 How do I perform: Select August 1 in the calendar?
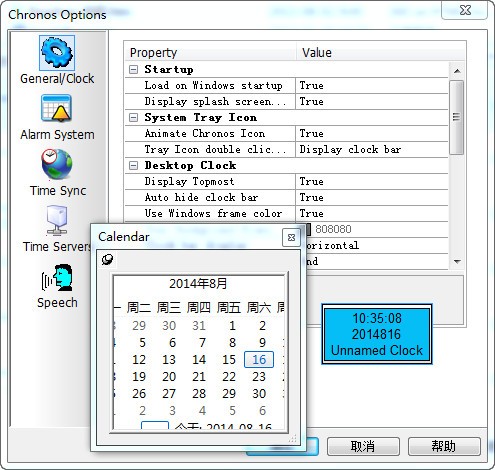[x=232, y=326]
